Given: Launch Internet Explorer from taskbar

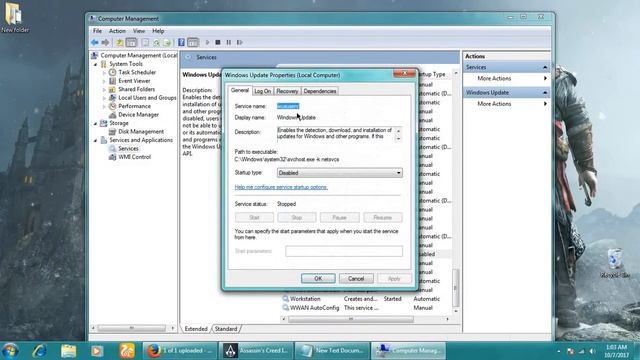Looking at the screenshot, I should (39, 351).
